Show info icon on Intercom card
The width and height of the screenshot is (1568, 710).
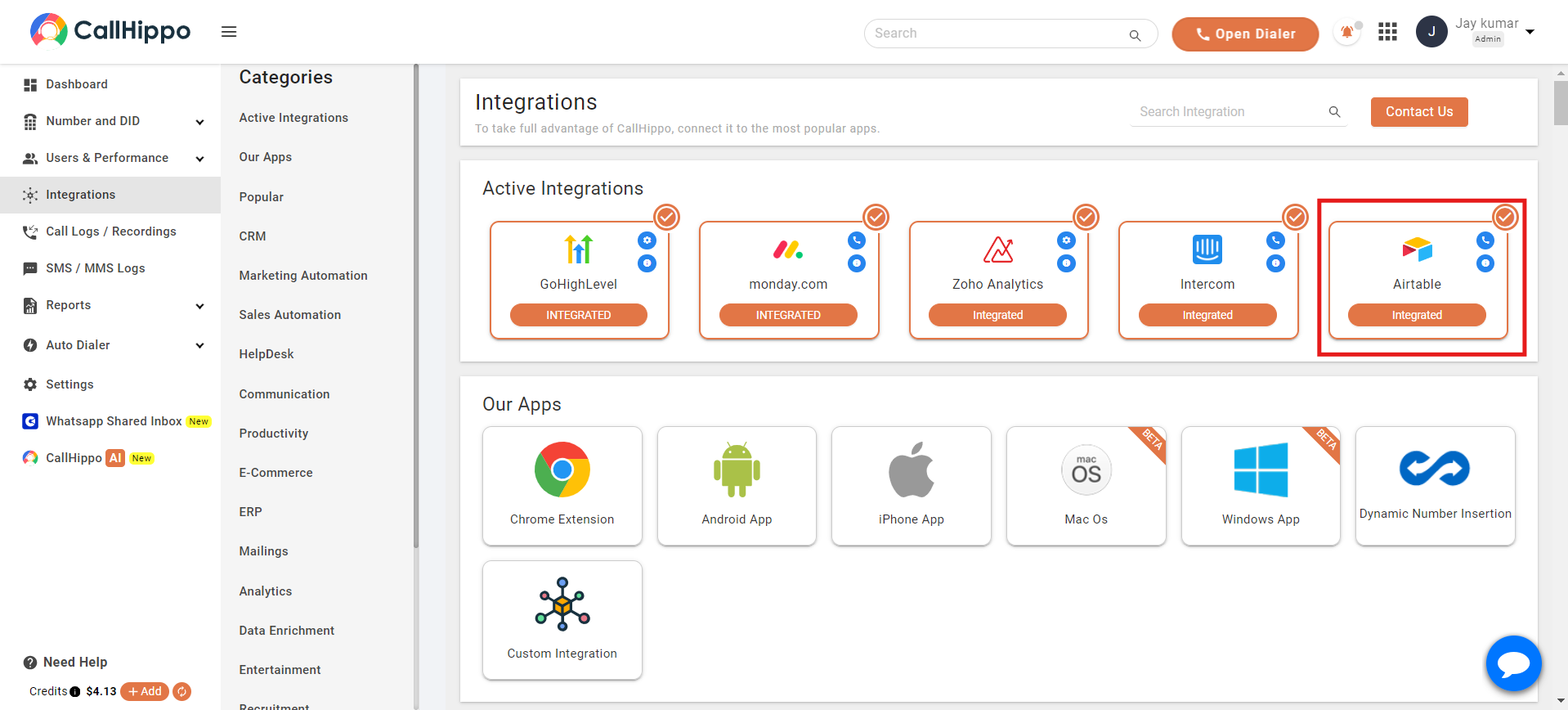click(1275, 263)
